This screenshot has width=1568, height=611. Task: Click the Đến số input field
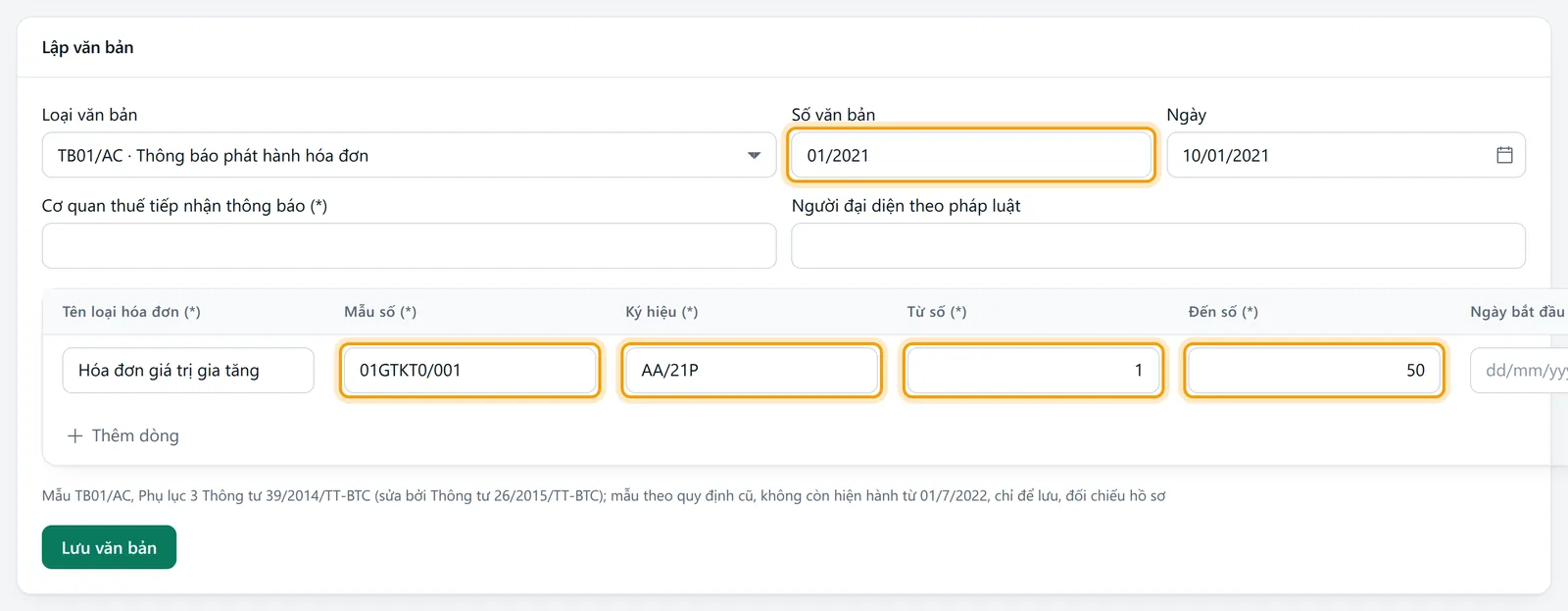1314,370
